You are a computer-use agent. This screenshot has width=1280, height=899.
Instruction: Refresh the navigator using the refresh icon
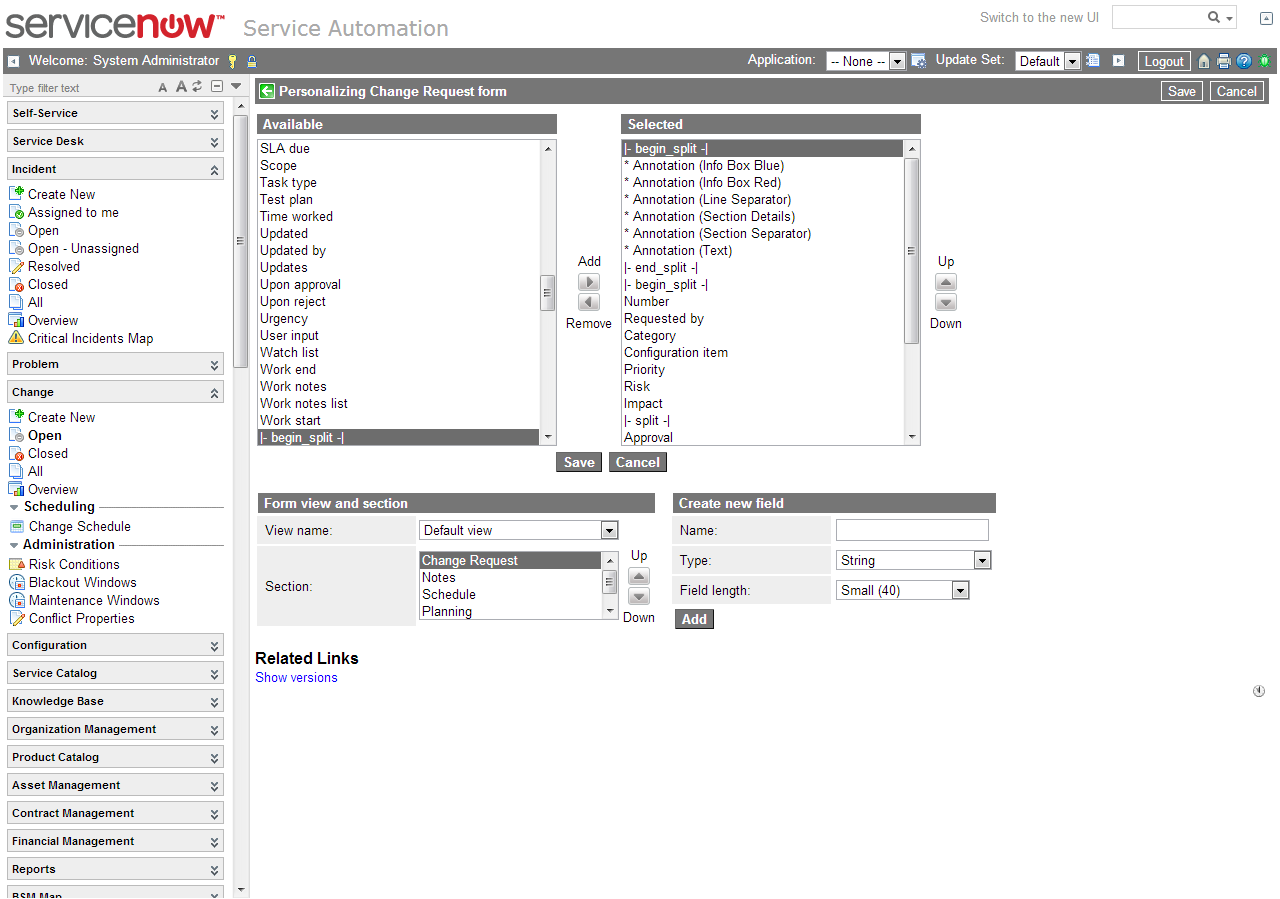(x=196, y=87)
